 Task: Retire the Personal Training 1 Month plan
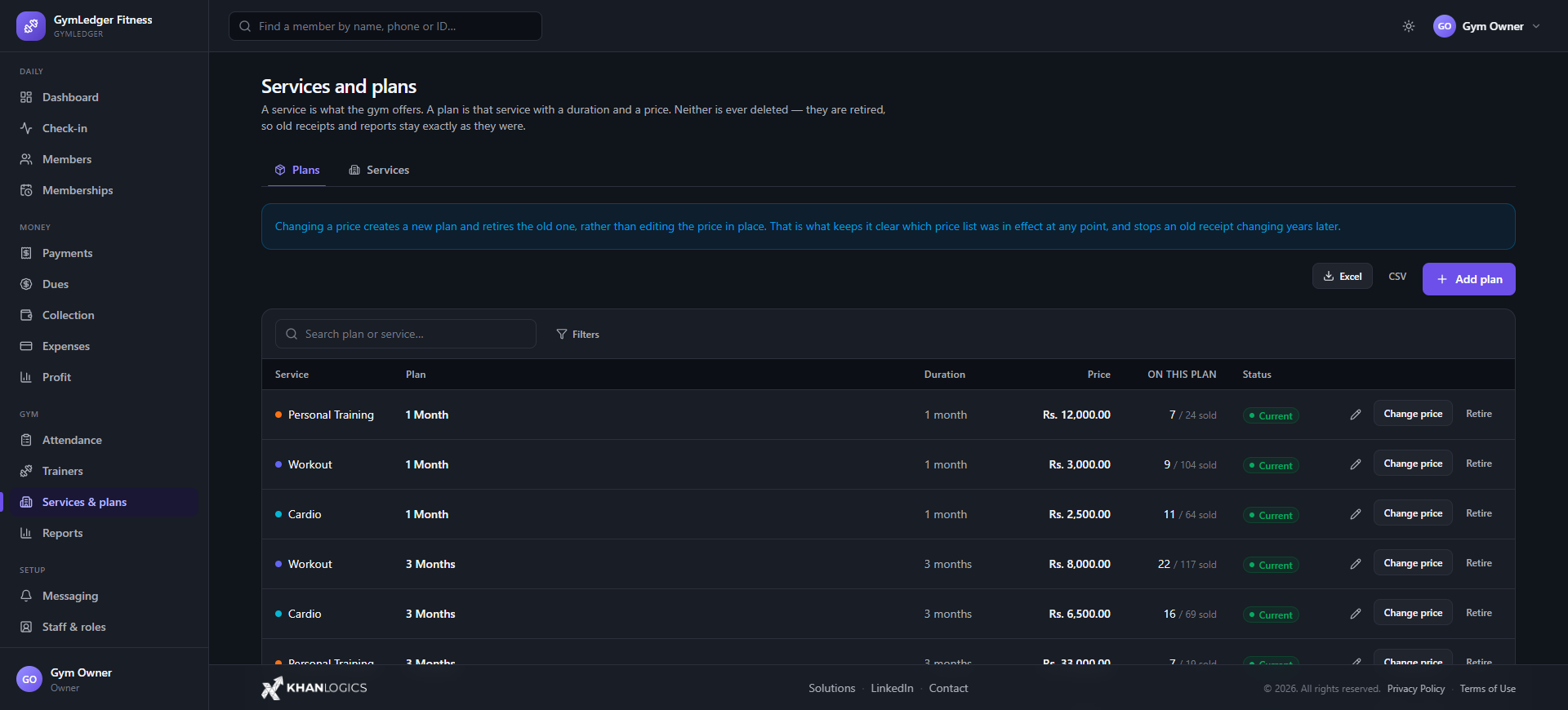1479,414
